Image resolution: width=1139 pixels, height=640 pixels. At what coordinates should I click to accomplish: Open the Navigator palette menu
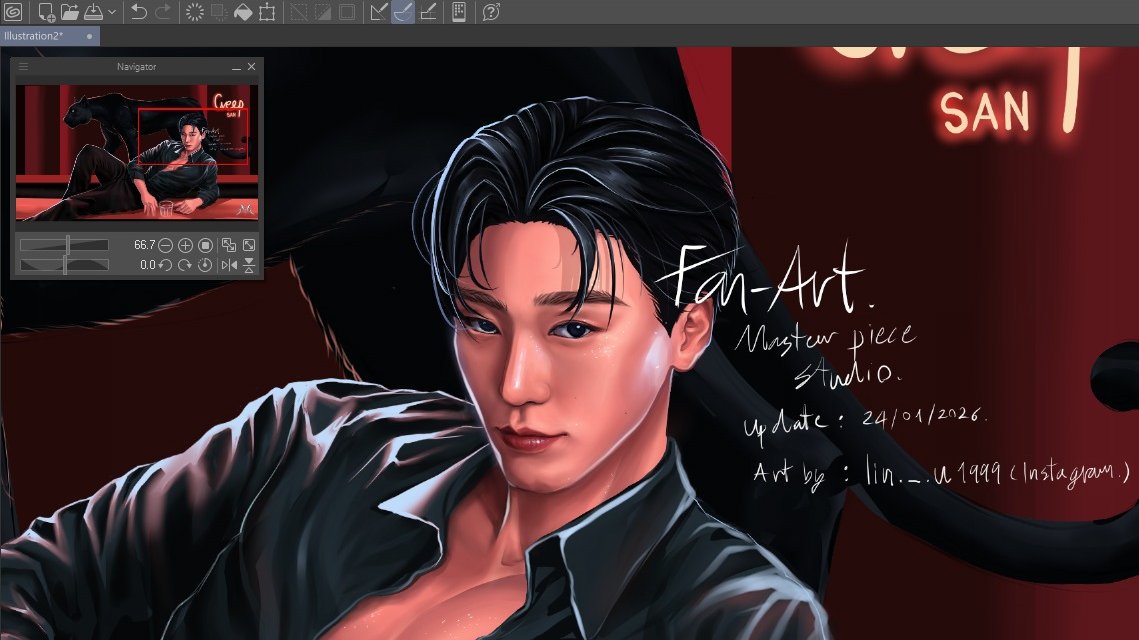pos(23,67)
